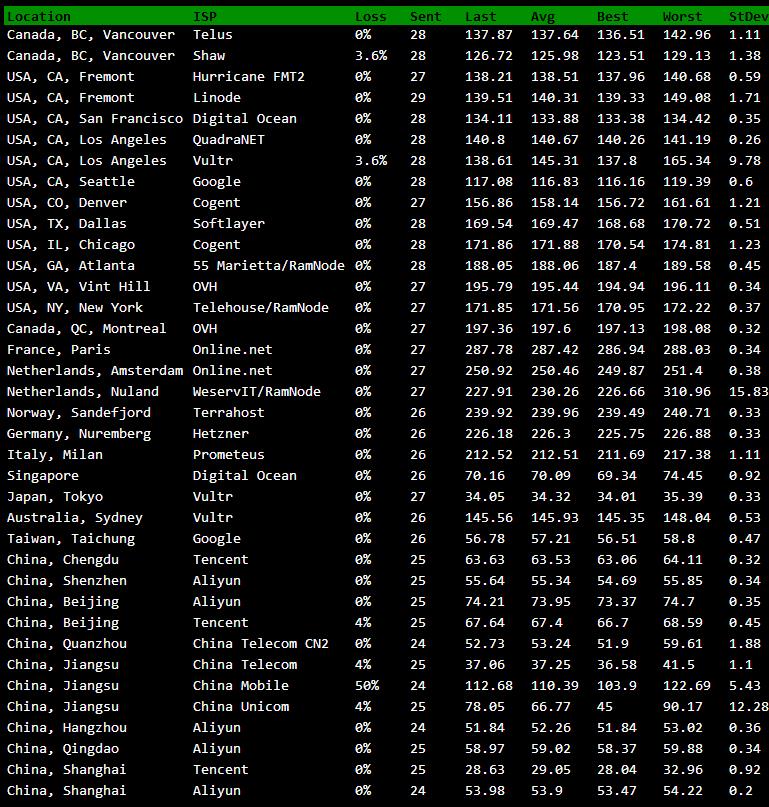Click the 287.42 Avg value
Image resolution: width=769 pixels, height=807 pixels.
pyautogui.click(x=555, y=350)
